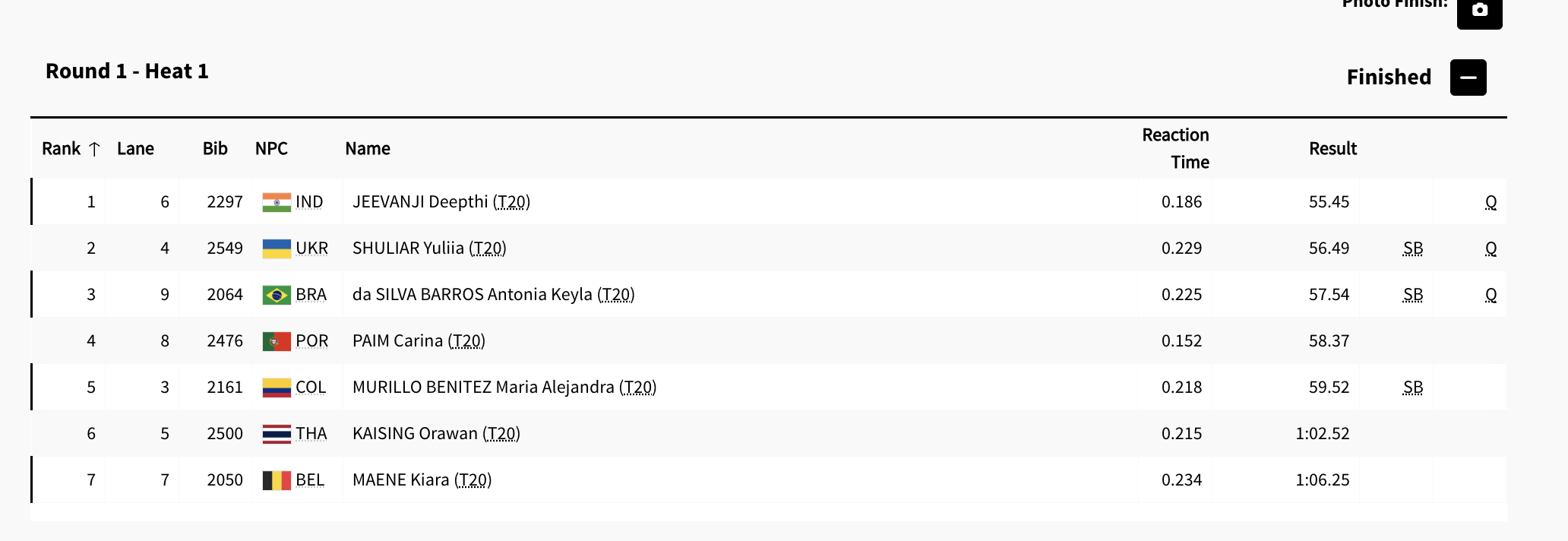Screen dimensions: 1568x541
Task: Click the Colombia flag icon
Action: click(277, 388)
